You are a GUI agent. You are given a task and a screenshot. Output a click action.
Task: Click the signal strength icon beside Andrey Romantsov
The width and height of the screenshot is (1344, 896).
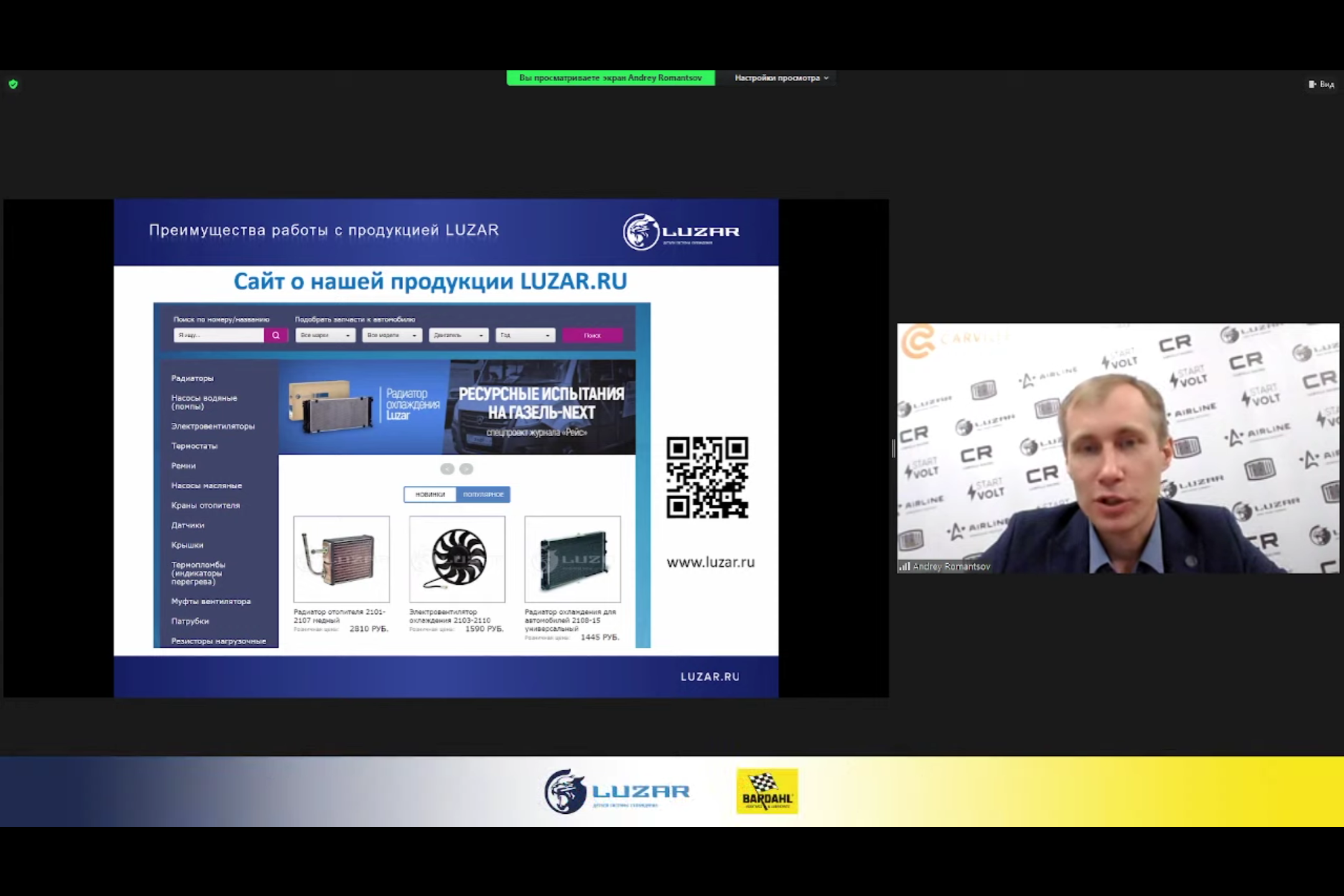coord(905,566)
